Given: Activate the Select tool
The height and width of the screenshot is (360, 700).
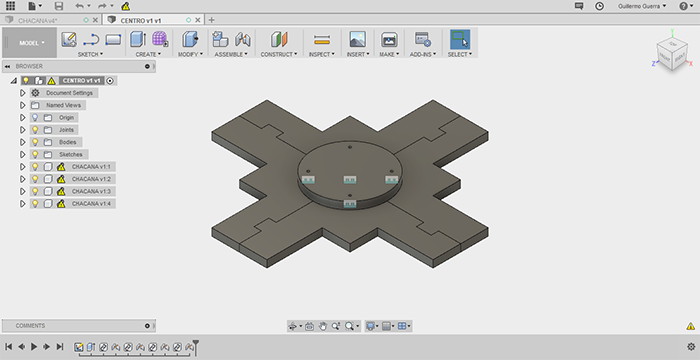Looking at the screenshot, I should [x=460, y=39].
